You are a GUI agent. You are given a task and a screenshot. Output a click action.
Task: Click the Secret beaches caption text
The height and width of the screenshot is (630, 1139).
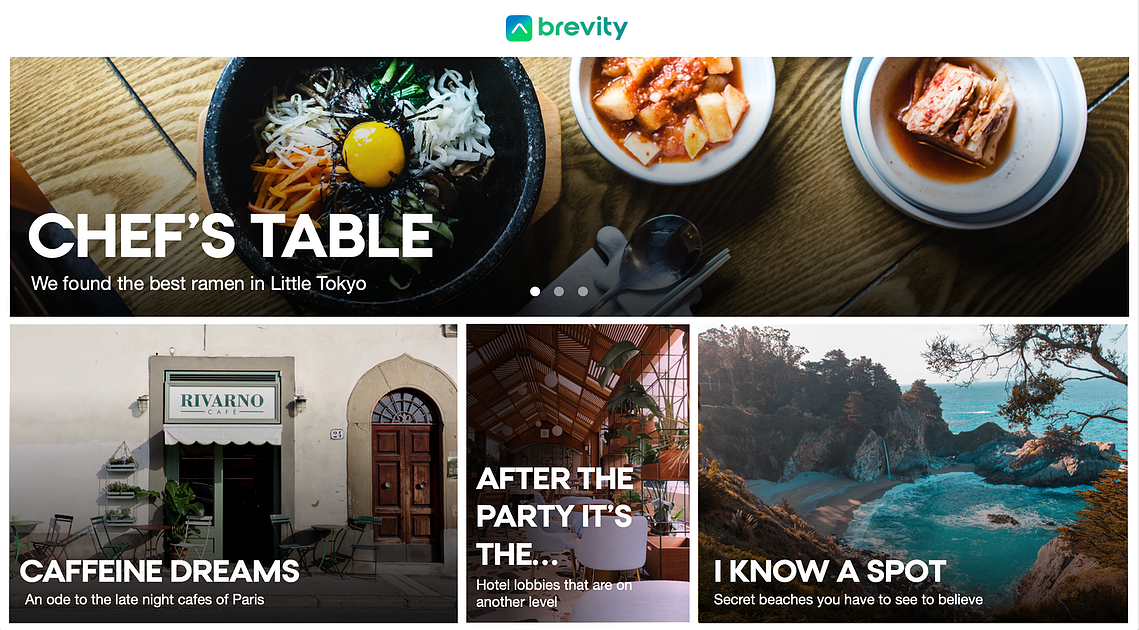(x=848, y=599)
